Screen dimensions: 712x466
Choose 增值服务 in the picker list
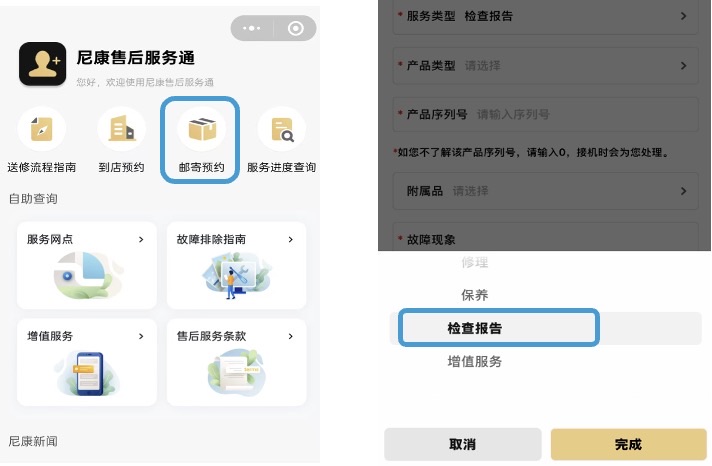475,361
